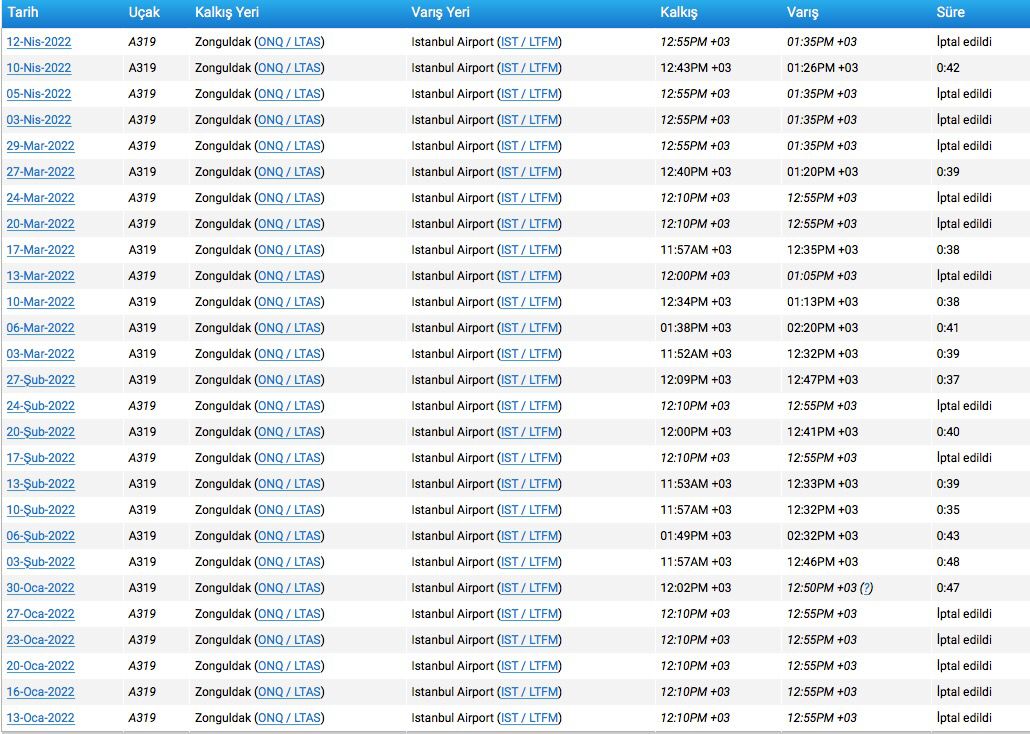Open the 16-Oca-2022 flight date link

(x=41, y=692)
